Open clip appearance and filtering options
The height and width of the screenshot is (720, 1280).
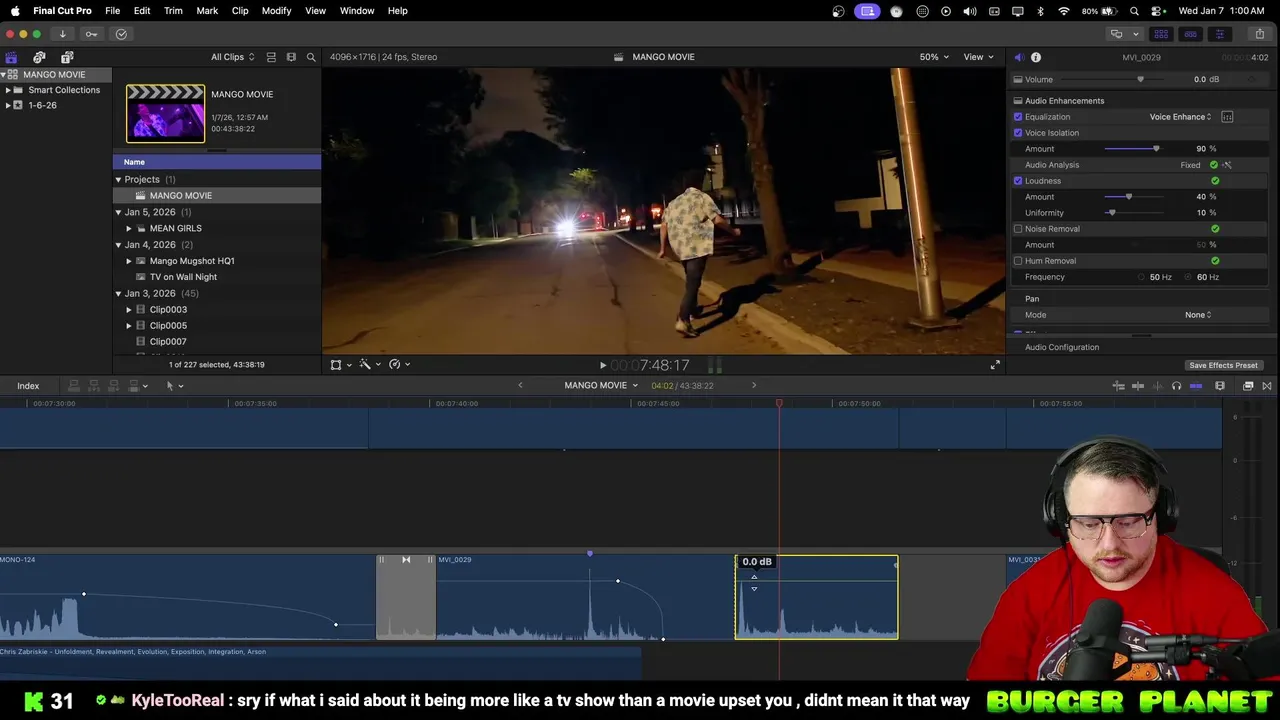point(291,57)
